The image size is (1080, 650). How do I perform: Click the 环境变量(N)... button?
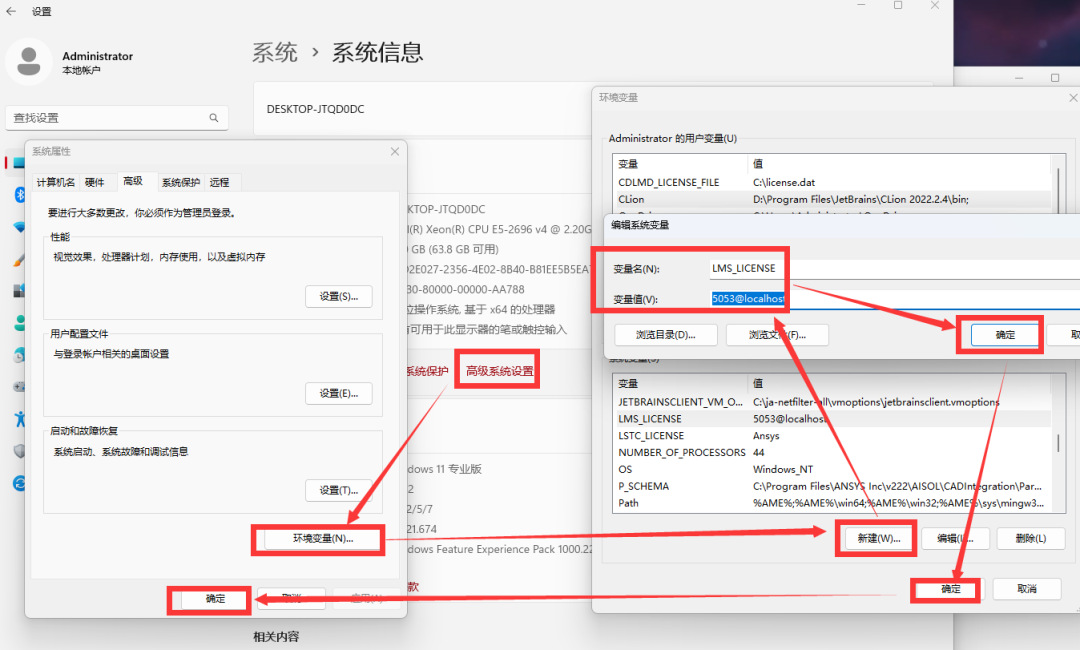click(x=323, y=538)
